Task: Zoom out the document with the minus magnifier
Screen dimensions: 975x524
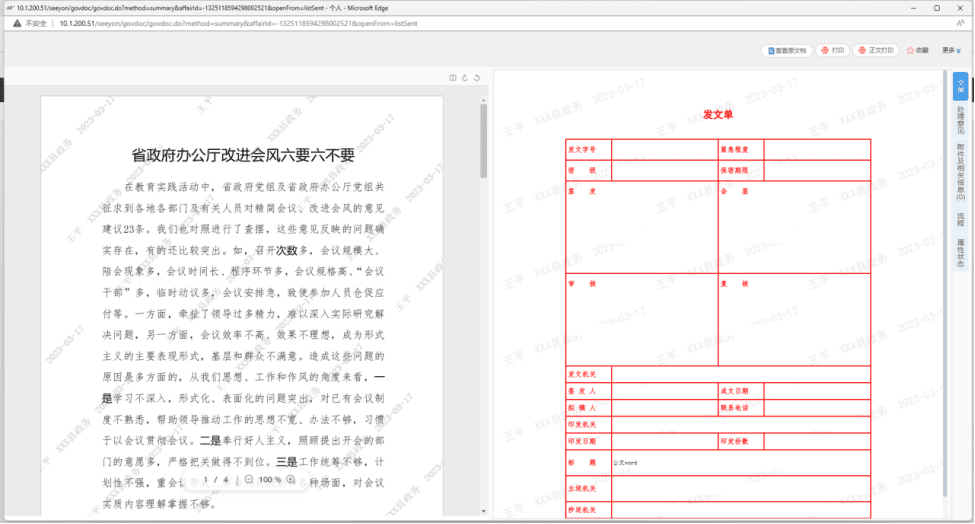Action: (x=249, y=480)
